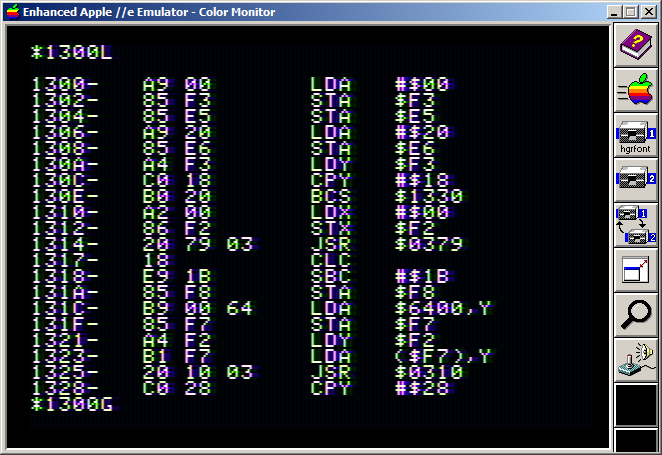662x455 pixels.
Task: Click the STA $F8 instruction
Action: 372,292
